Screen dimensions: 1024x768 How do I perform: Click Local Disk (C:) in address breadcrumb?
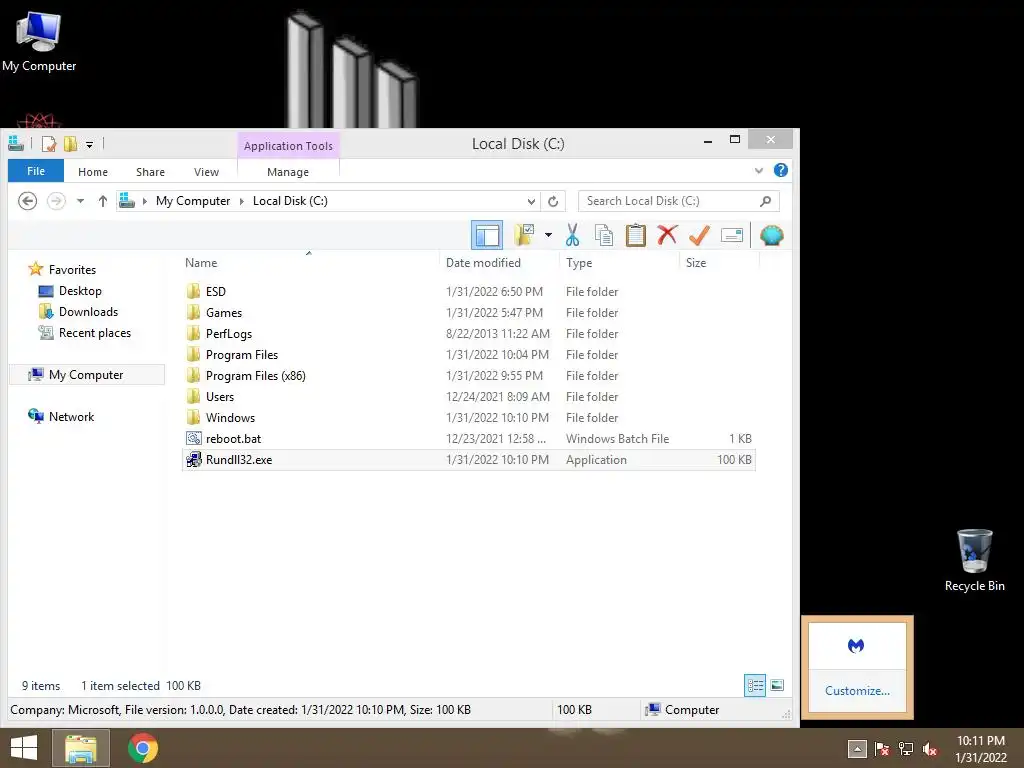coord(290,201)
